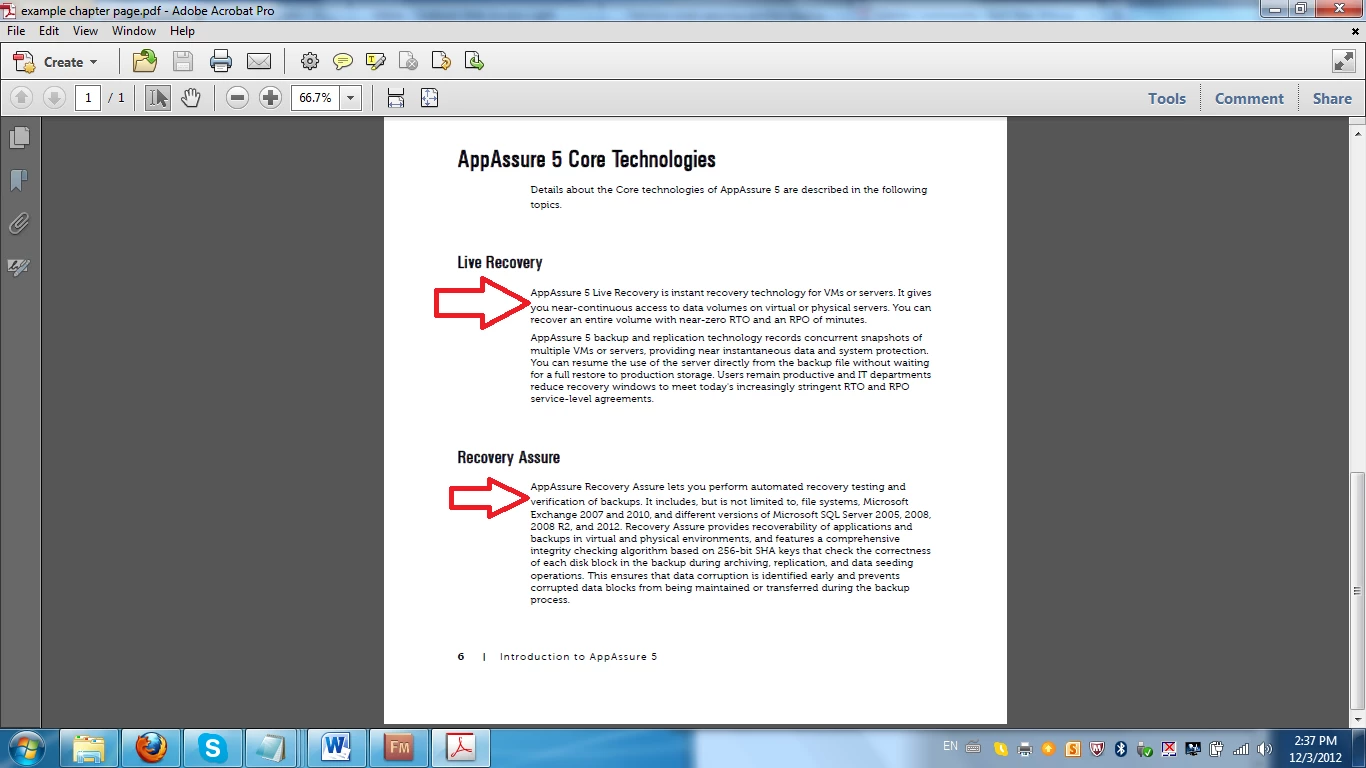Activate the Select text tool
Image resolution: width=1366 pixels, height=768 pixels.
pyautogui.click(x=158, y=98)
